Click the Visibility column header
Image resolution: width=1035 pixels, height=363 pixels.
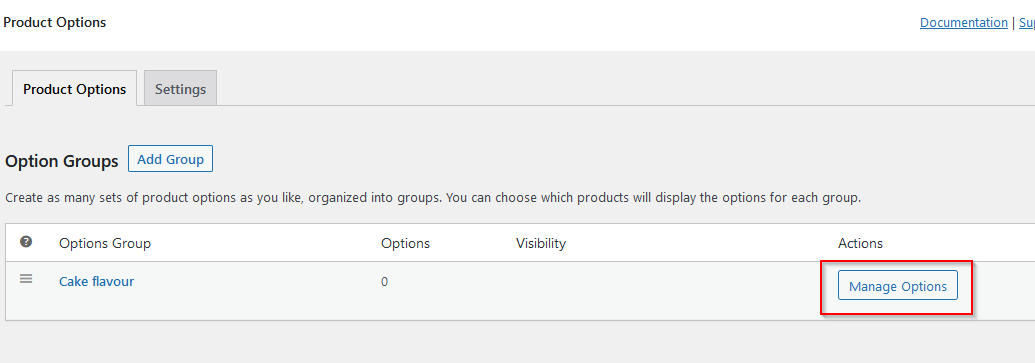click(541, 243)
